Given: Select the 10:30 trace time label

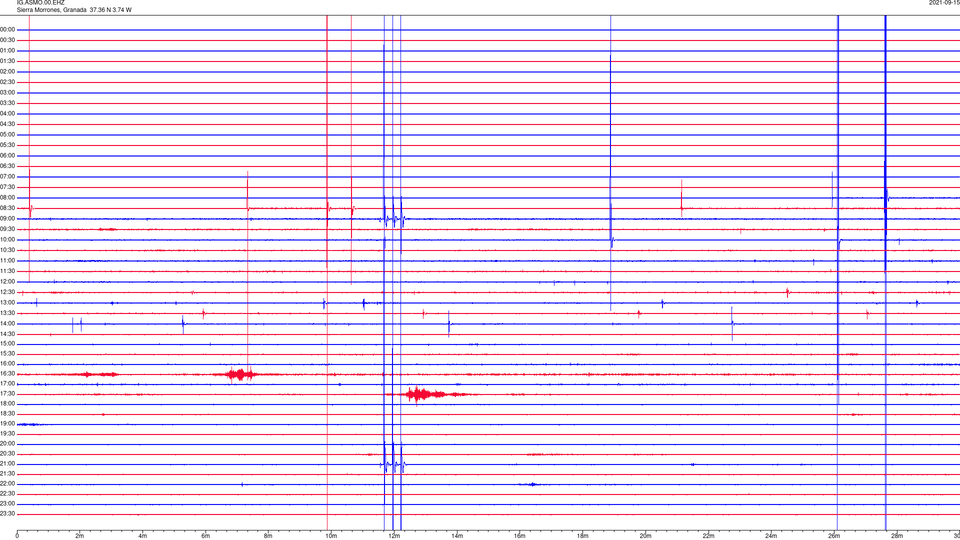Looking at the screenshot, I should click(x=8, y=250).
